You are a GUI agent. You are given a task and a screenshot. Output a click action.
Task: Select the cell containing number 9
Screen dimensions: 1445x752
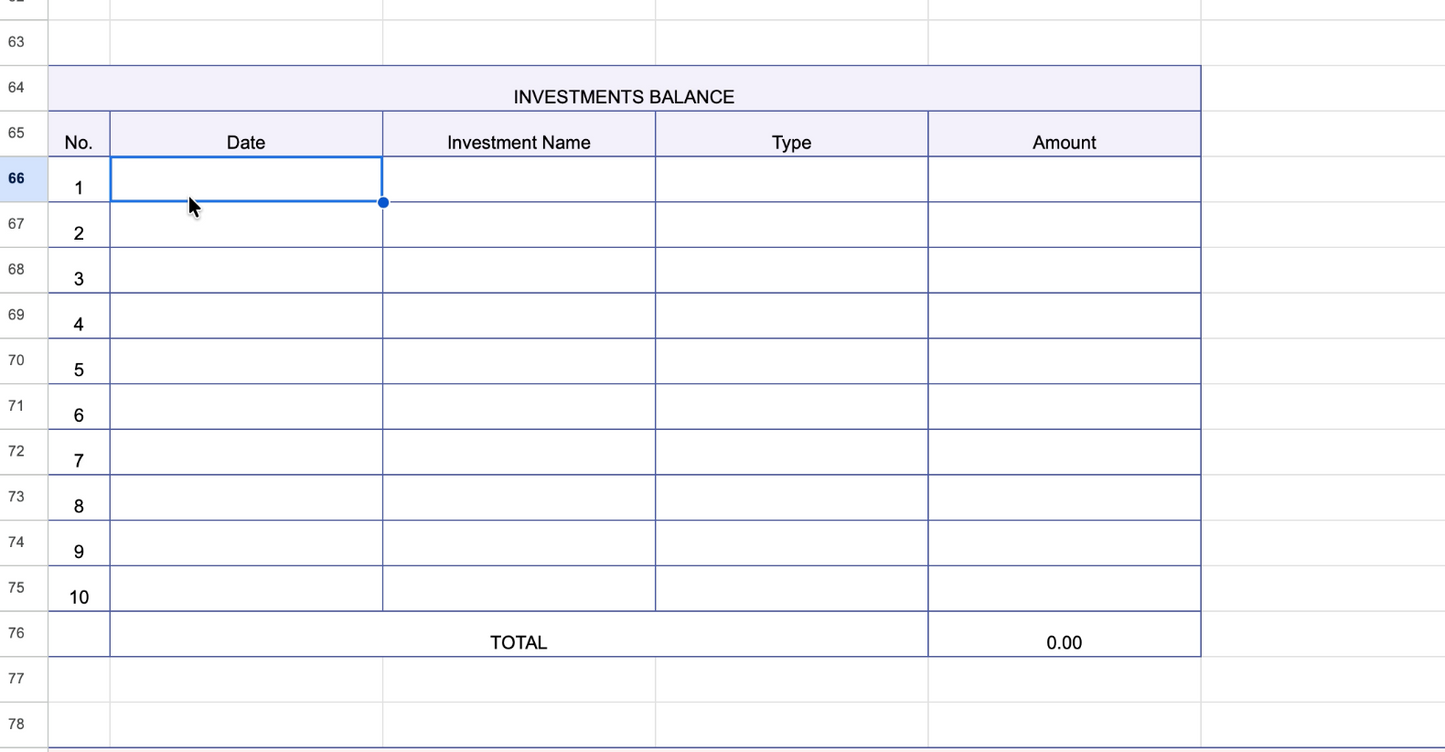(x=79, y=543)
